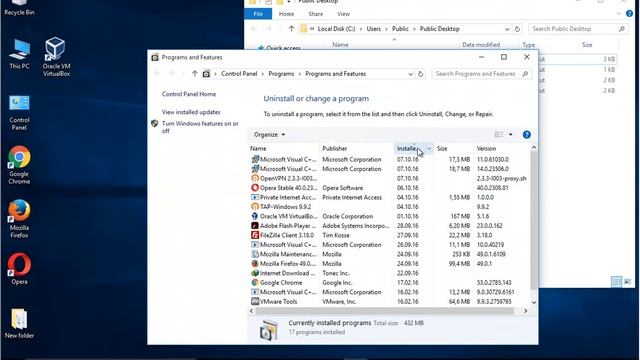Go up one level in Programs and Features
This screenshot has width=640, height=360.
(194, 73)
